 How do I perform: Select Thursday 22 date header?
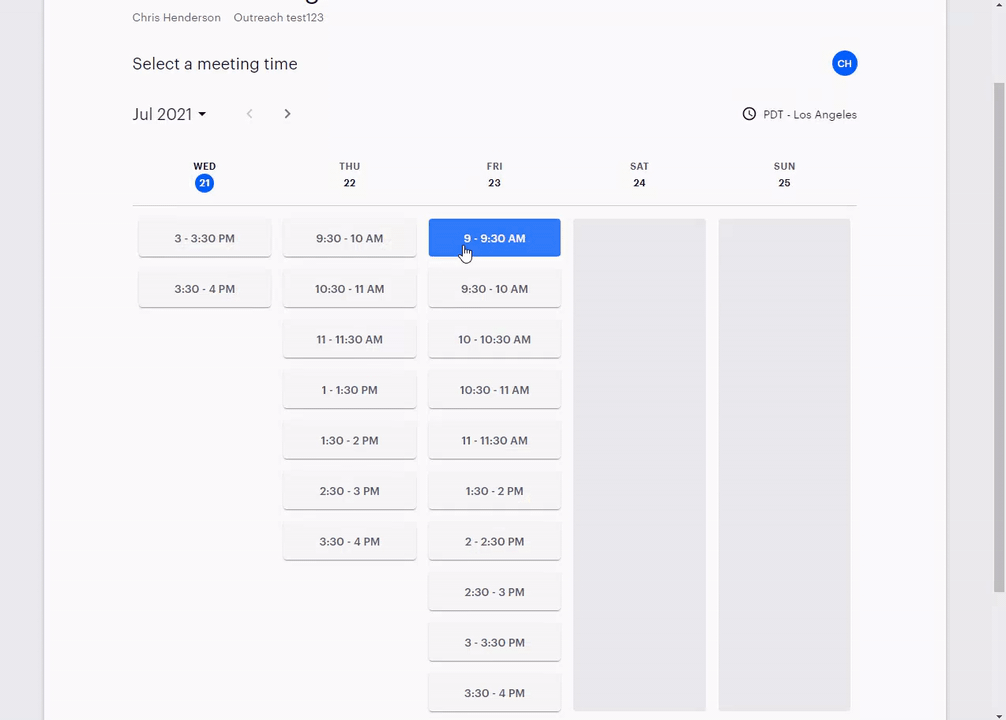tap(349, 175)
